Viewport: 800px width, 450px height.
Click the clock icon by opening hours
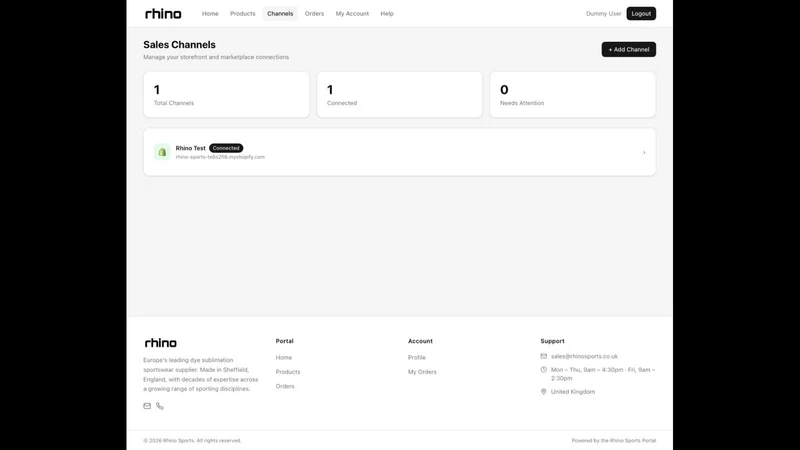(x=543, y=370)
